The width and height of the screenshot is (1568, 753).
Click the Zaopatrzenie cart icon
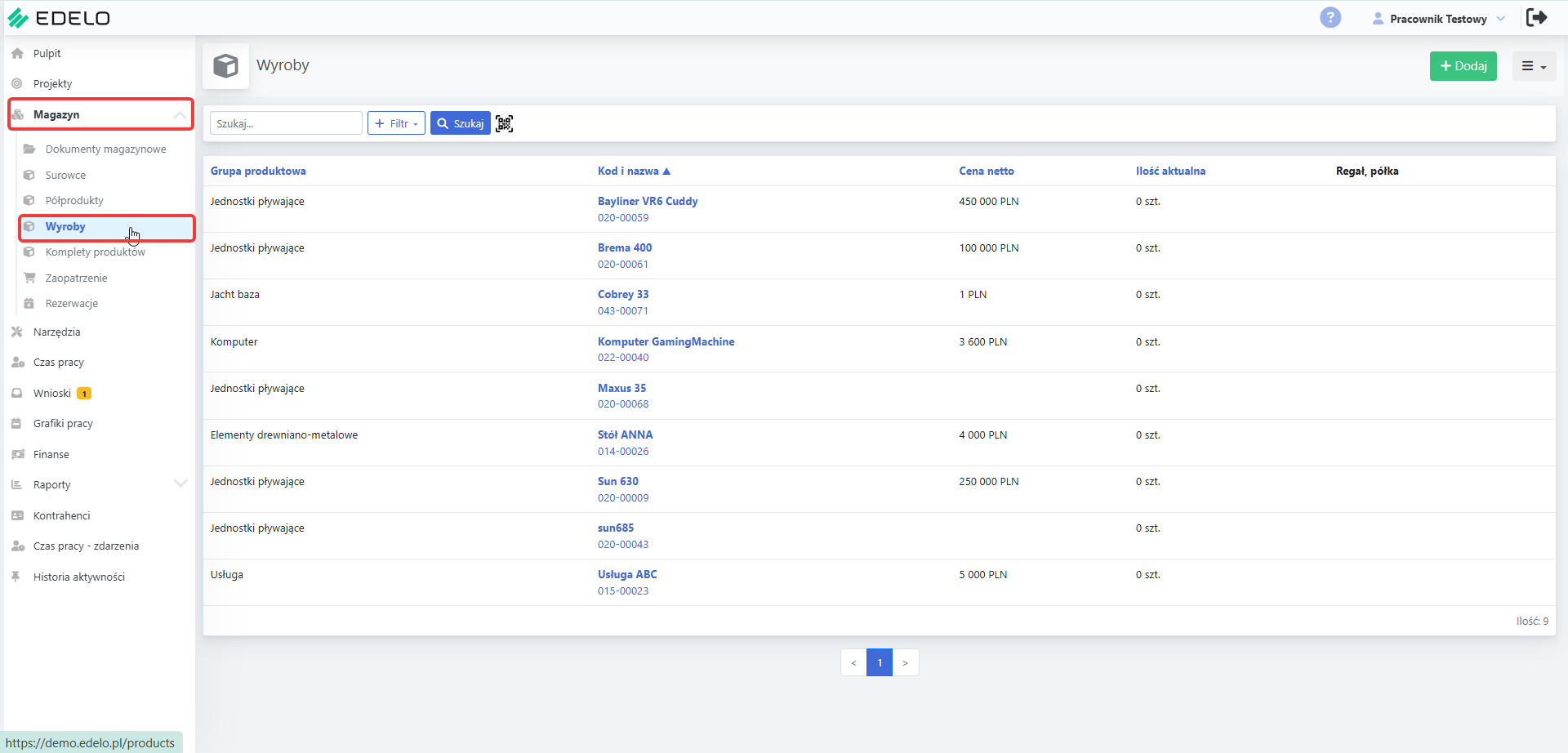29,278
